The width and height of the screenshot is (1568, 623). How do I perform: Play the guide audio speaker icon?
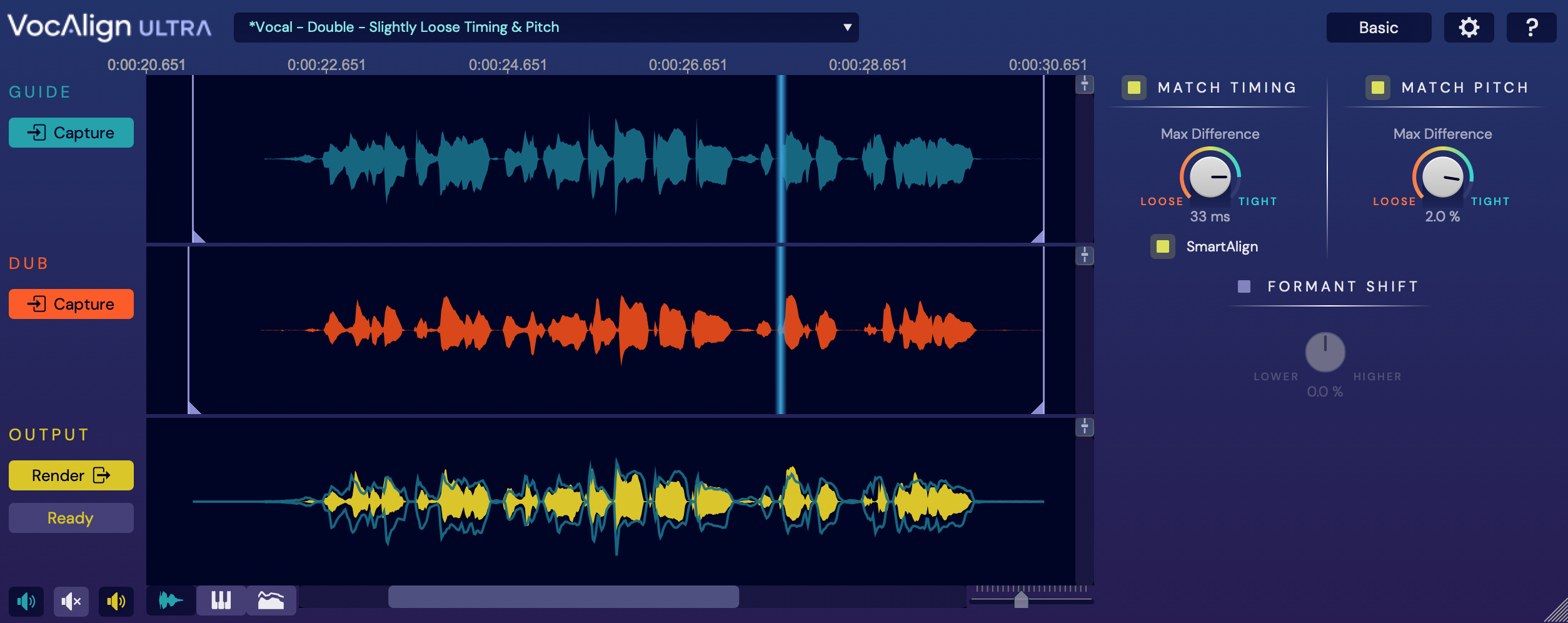click(26, 602)
